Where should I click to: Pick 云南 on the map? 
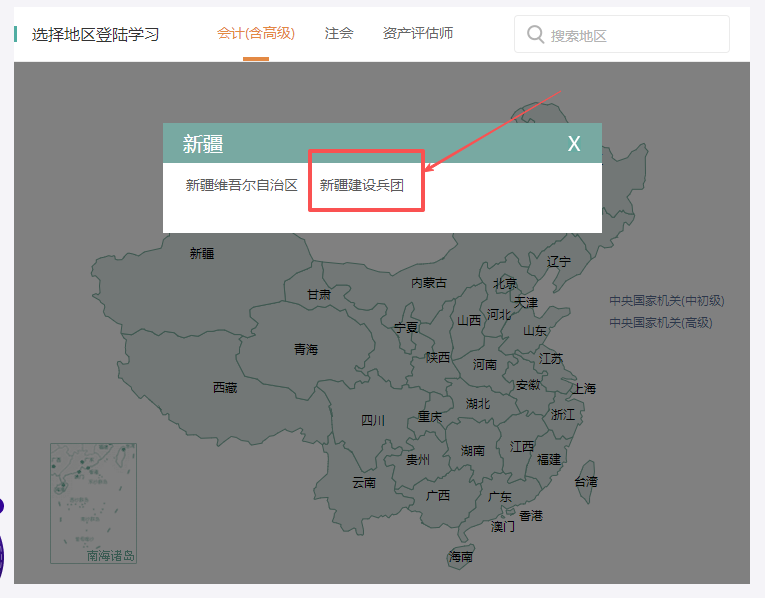tap(364, 483)
